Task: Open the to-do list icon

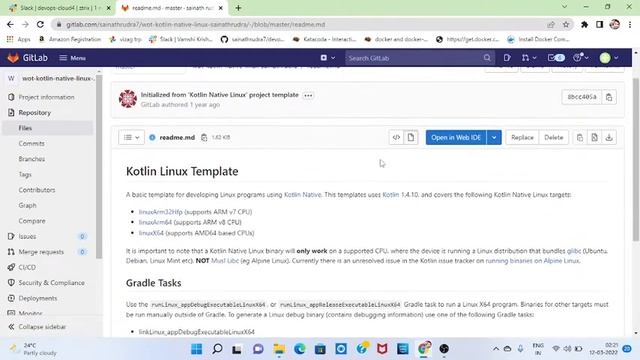Action: [x=556, y=58]
